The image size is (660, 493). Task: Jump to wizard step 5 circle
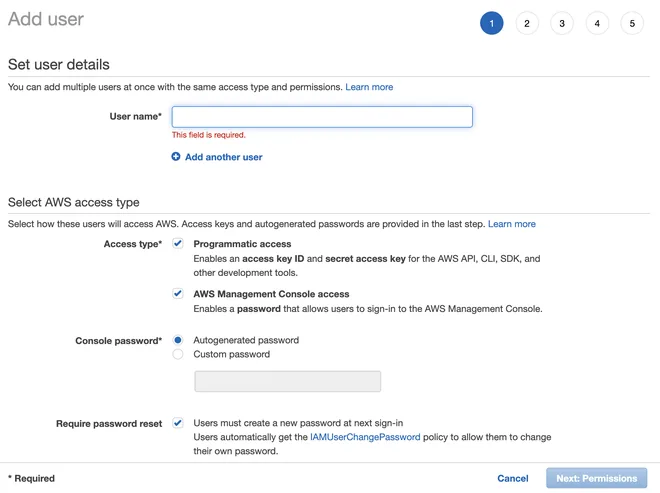(632, 23)
